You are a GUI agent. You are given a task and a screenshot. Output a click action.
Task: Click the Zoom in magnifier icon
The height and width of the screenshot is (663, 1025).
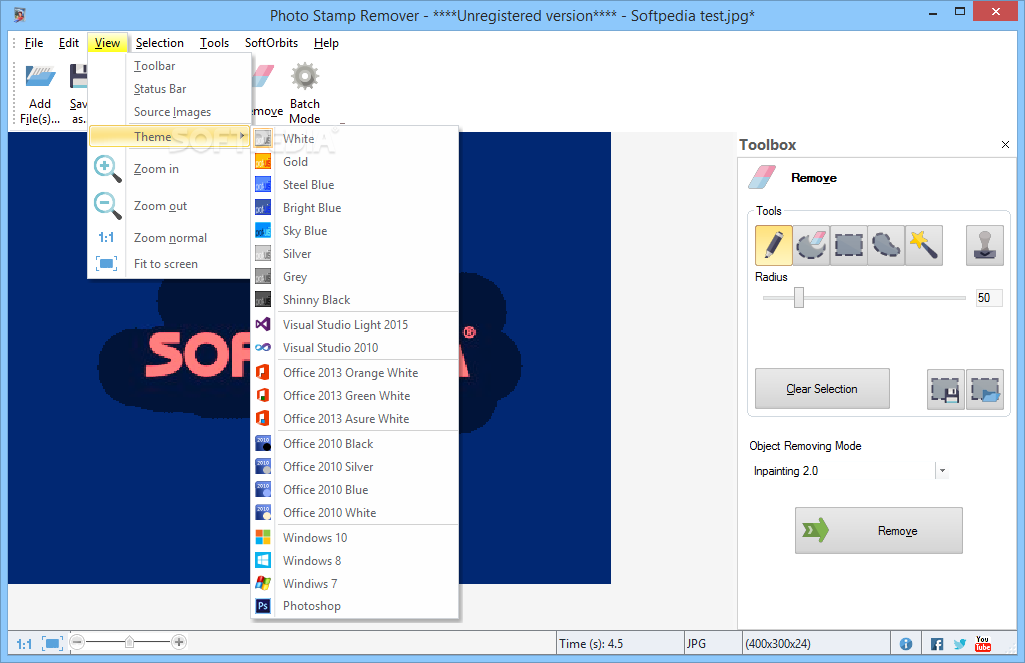pyautogui.click(x=107, y=169)
